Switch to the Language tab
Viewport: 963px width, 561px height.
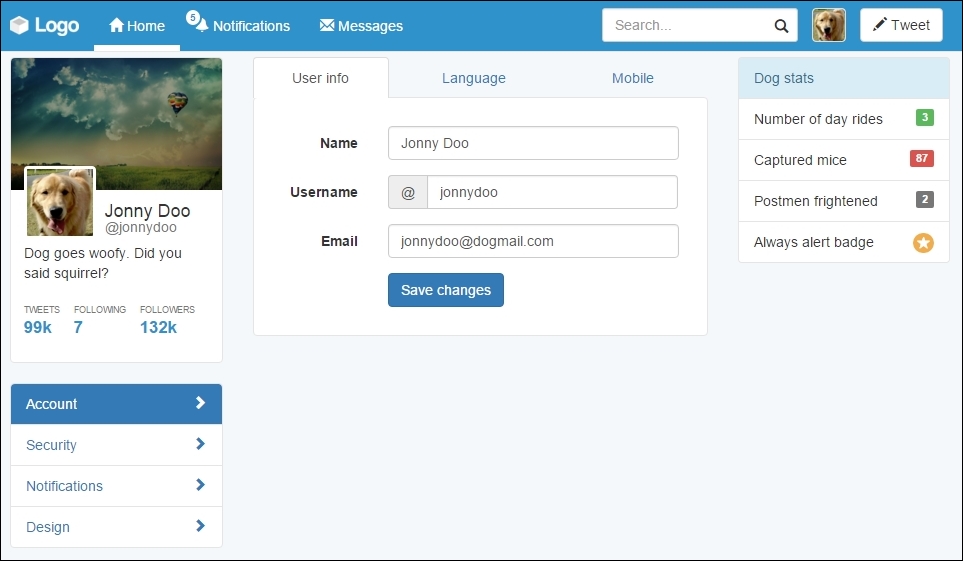pyautogui.click(x=474, y=78)
